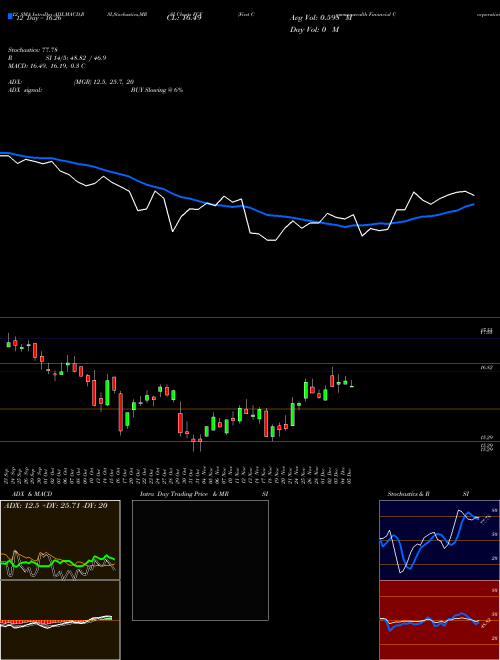500x660 pixels.
Task: Click the last candlestick on the chart
Action: [x=352, y=385]
